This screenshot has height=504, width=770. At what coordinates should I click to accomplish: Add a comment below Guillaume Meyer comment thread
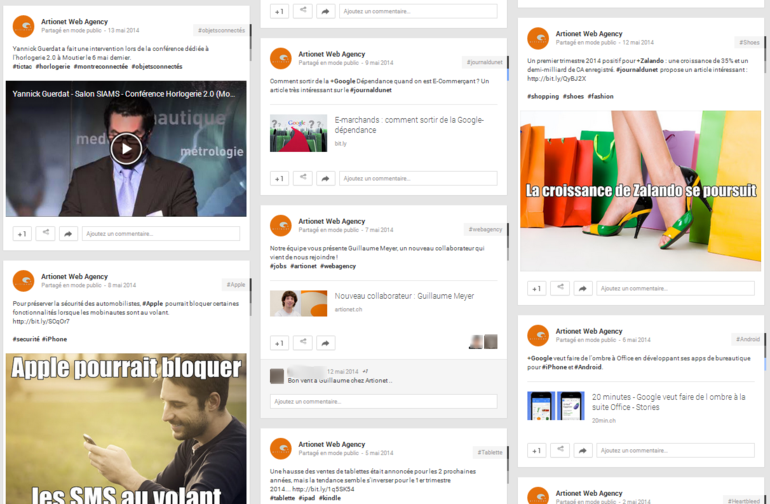(384, 401)
